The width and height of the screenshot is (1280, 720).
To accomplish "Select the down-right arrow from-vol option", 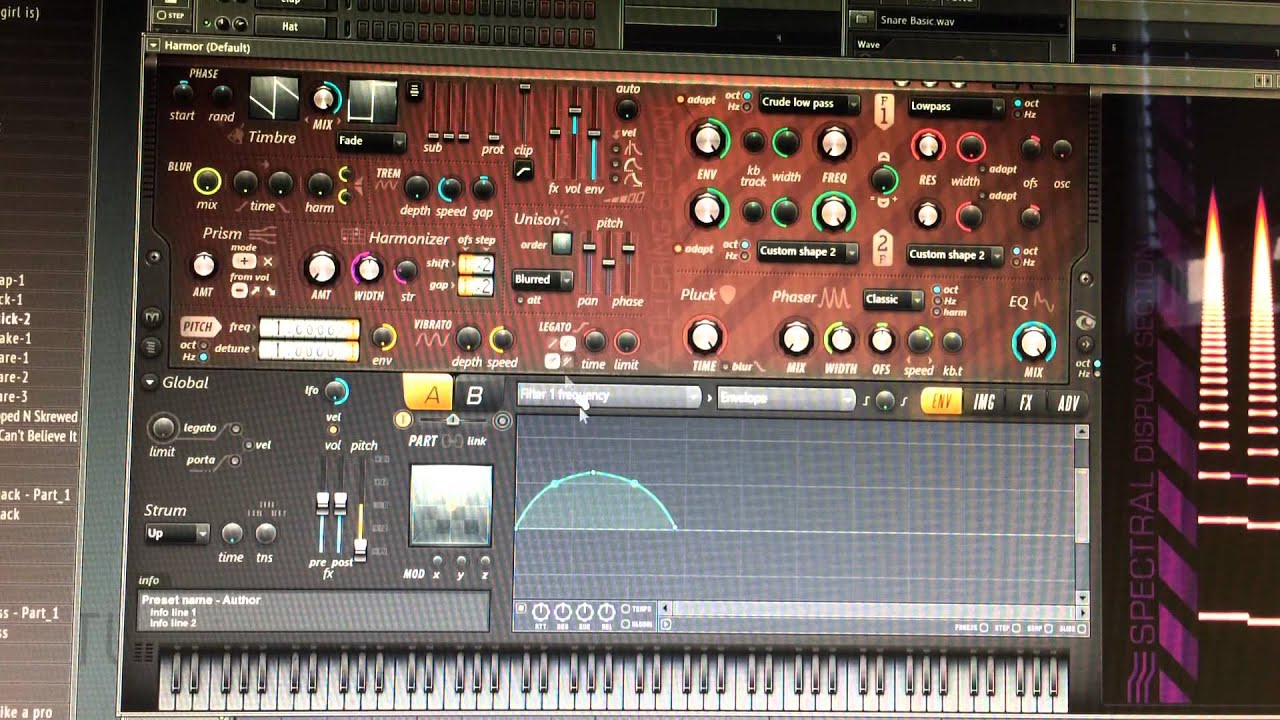I will coord(270,290).
